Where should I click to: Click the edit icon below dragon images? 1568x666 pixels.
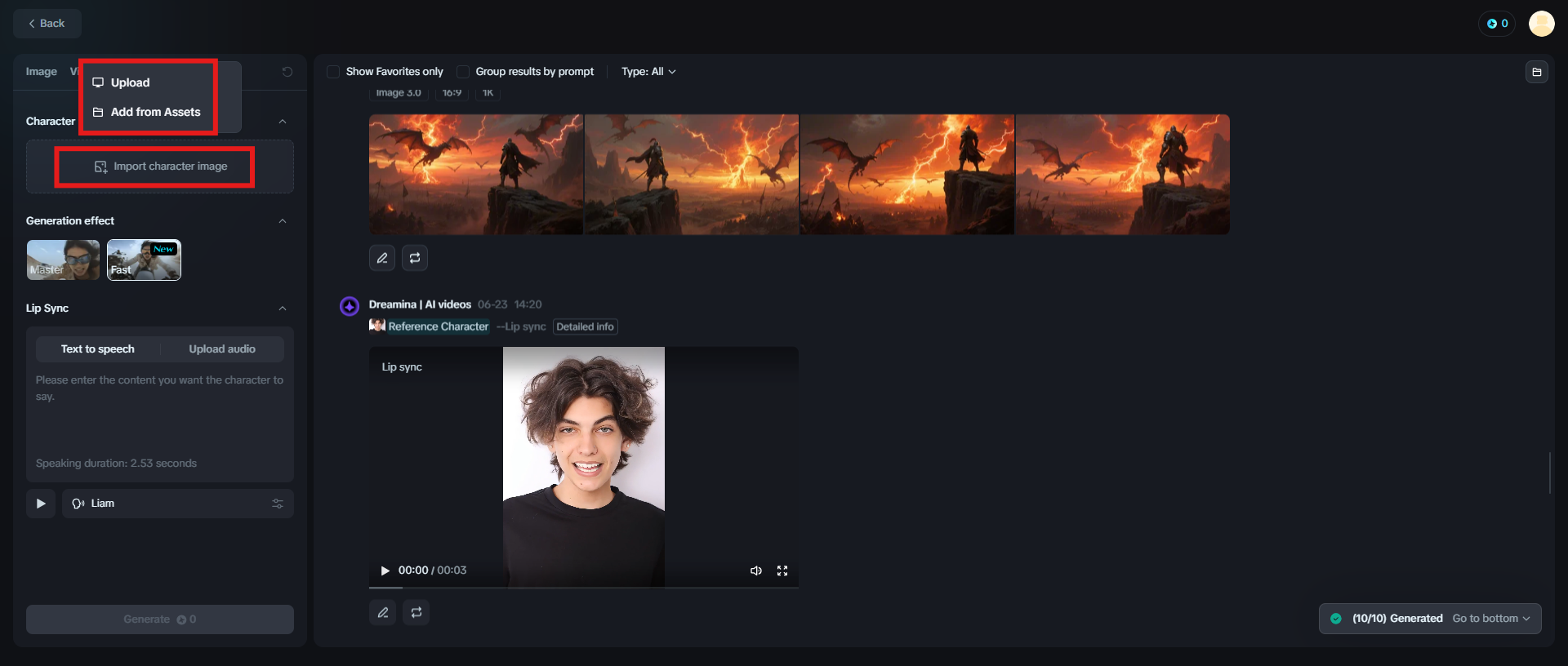[x=382, y=258]
